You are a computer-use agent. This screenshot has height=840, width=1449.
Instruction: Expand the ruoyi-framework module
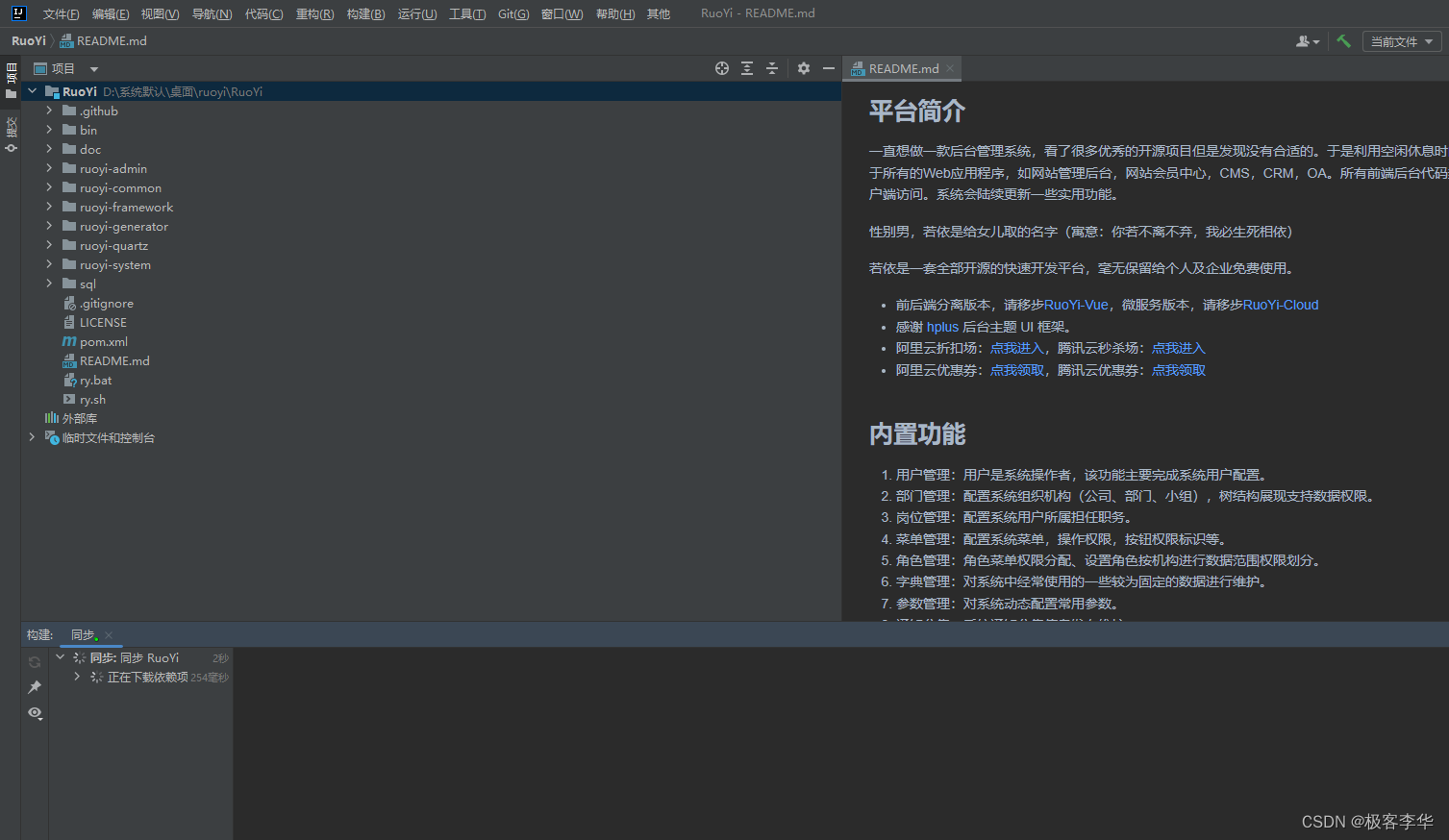(x=50, y=207)
